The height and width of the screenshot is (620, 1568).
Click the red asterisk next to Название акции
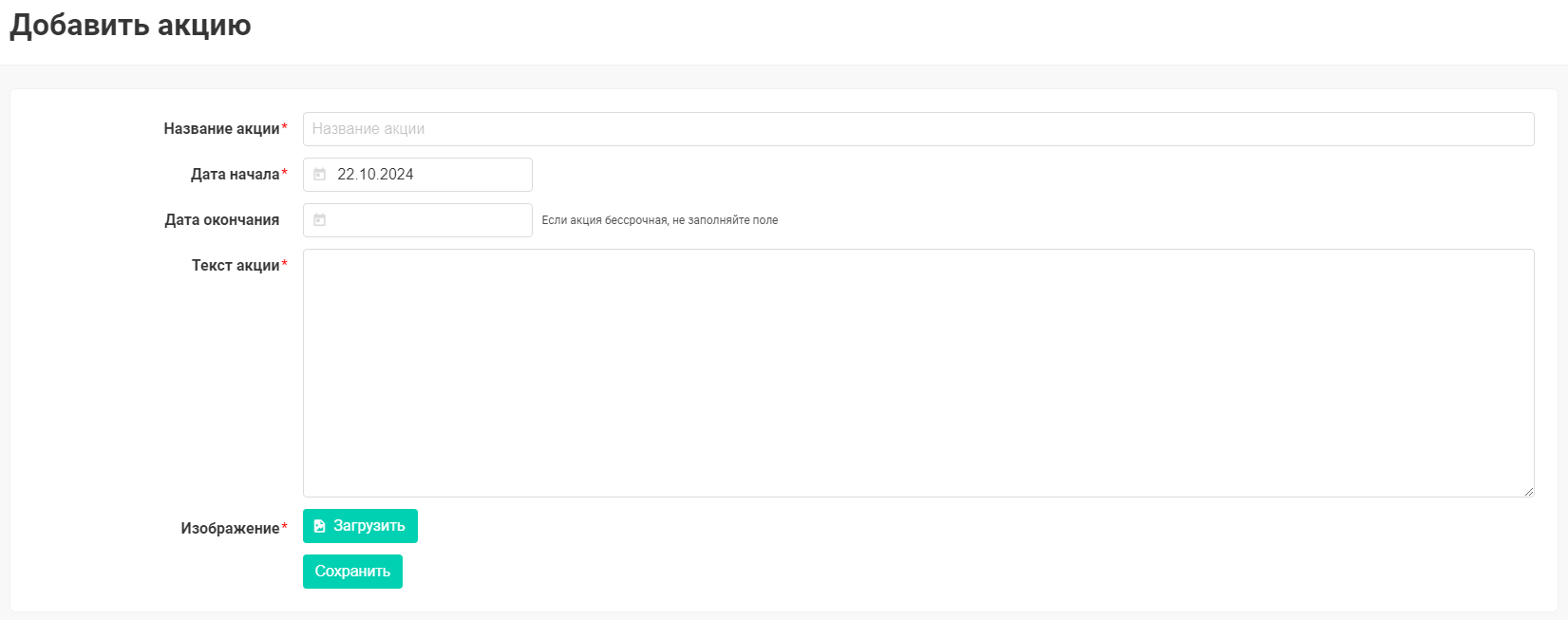285,127
